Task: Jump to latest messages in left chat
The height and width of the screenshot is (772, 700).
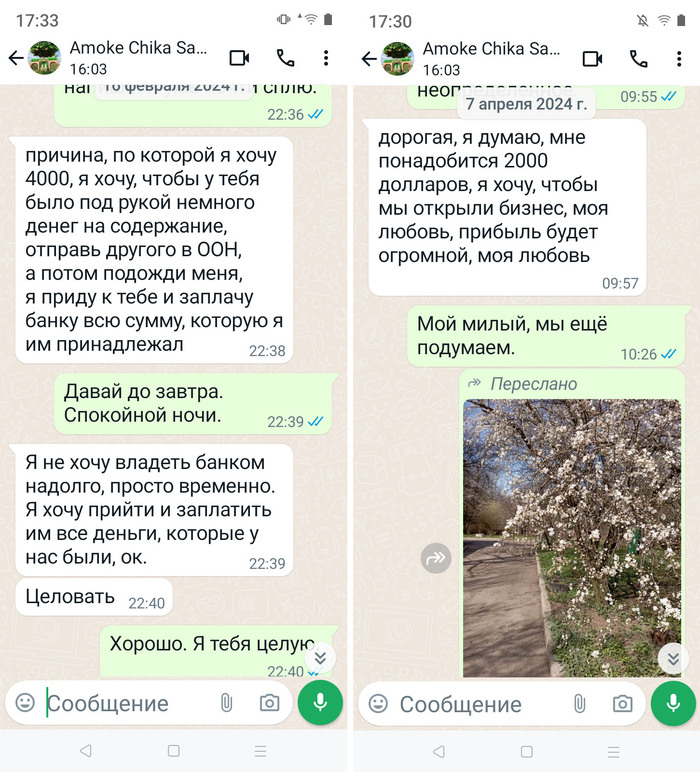Action: [x=320, y=658]
